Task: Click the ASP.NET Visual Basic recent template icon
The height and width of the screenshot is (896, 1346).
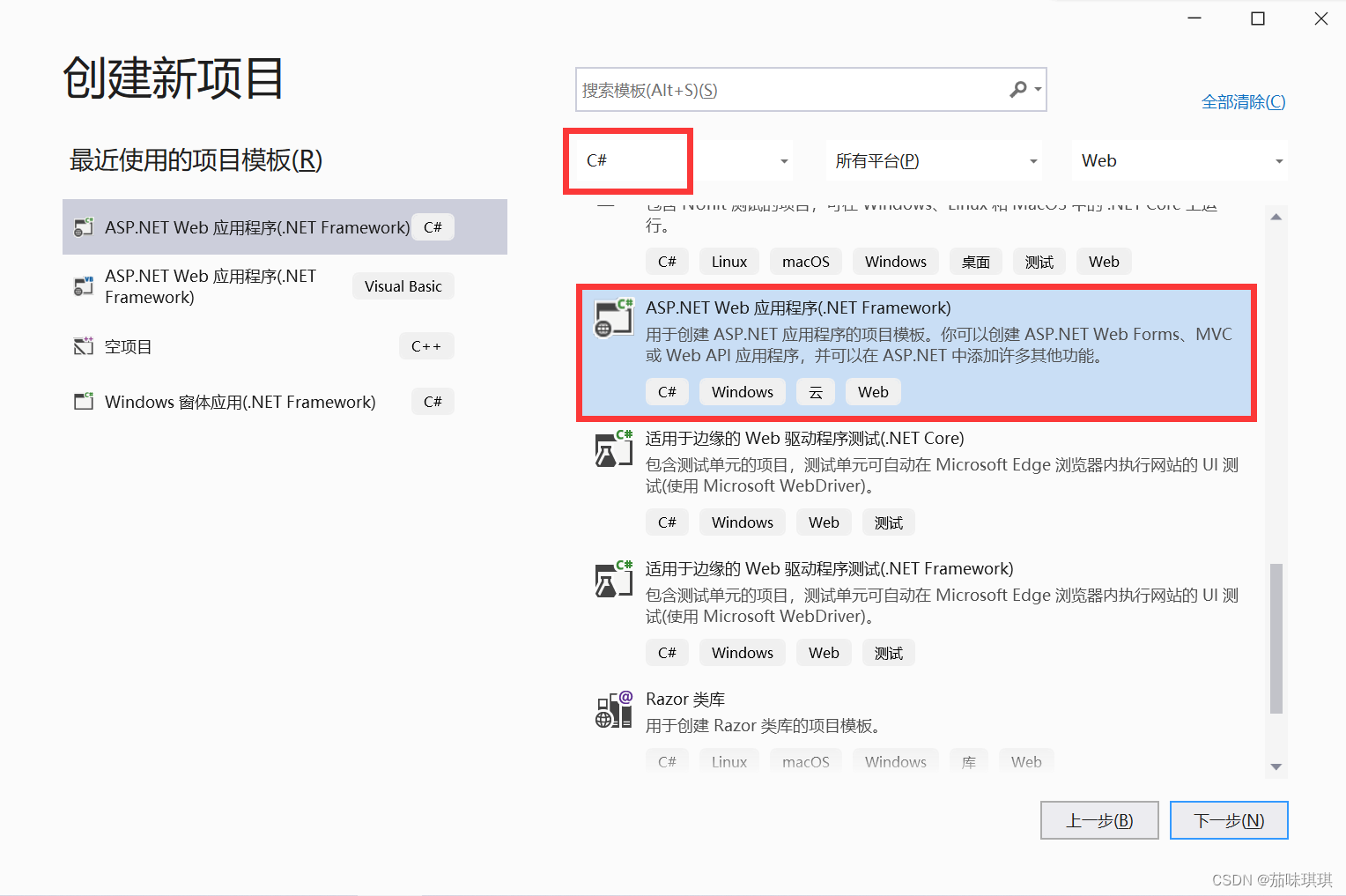Action: point(84,286)
